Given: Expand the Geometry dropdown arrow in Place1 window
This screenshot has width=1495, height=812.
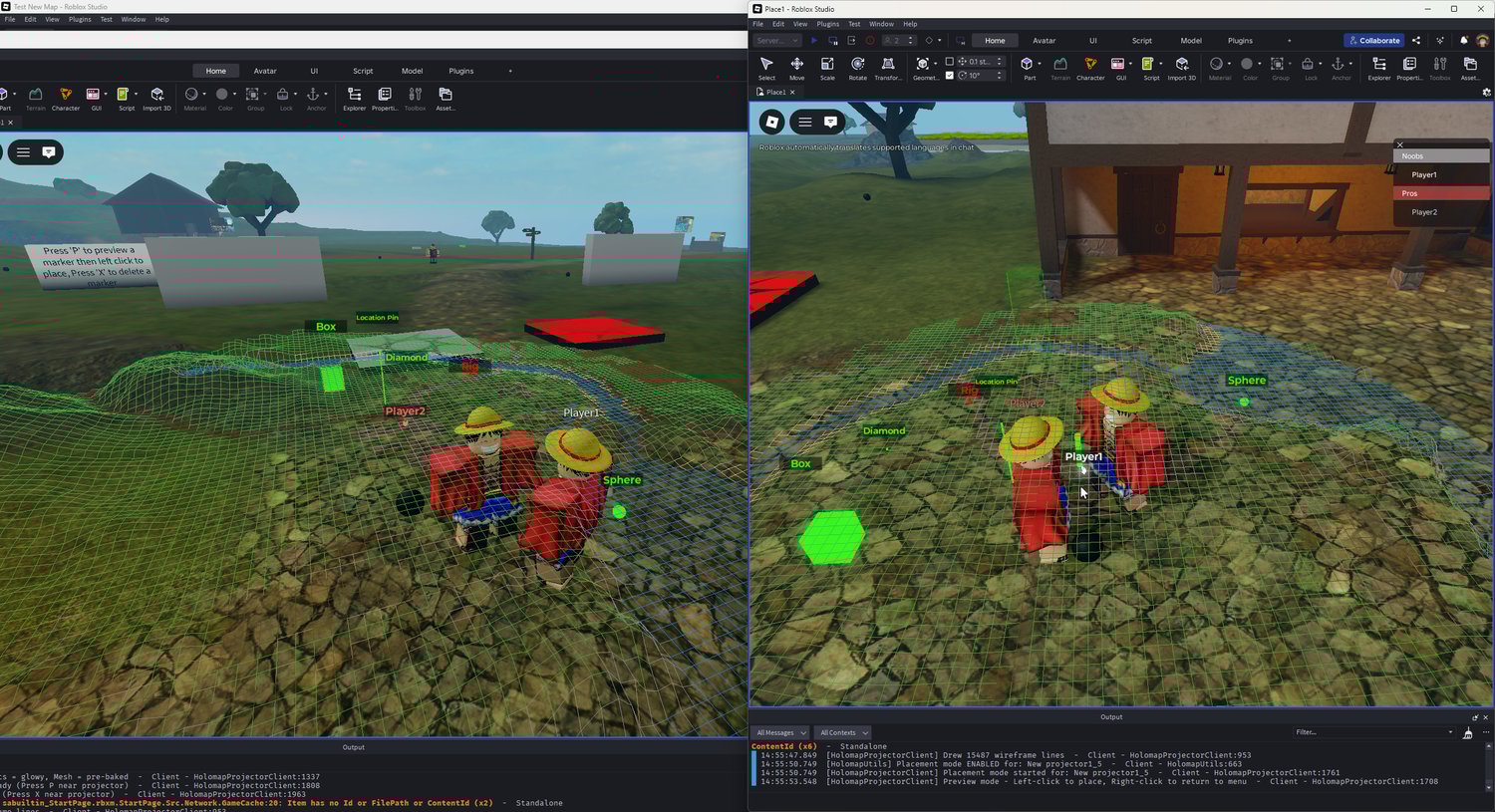Looking at the screenshot, I should click(936, 64).
